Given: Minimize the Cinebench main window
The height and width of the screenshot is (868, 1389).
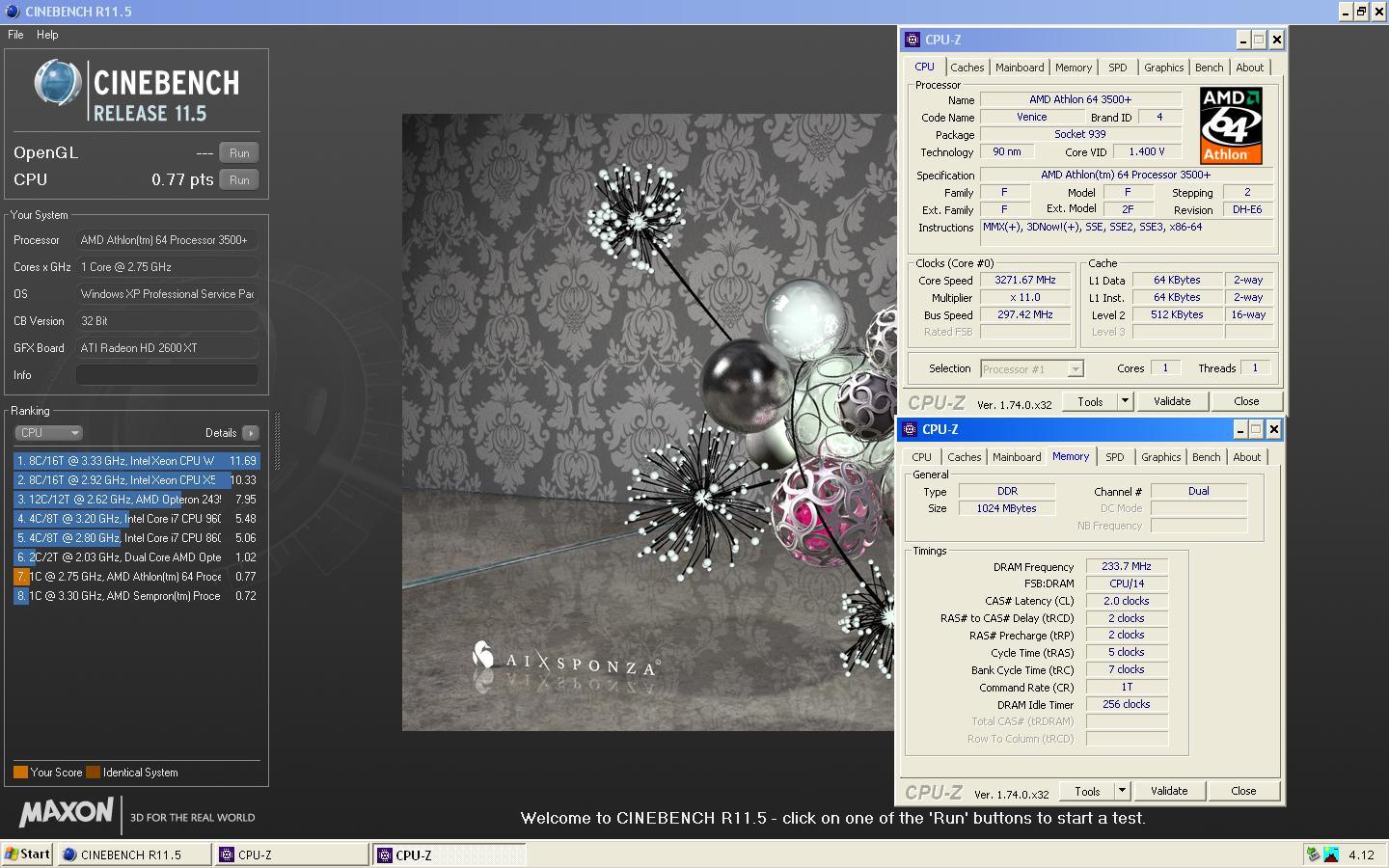Looking at the screenshot, I should (1346, 12).
